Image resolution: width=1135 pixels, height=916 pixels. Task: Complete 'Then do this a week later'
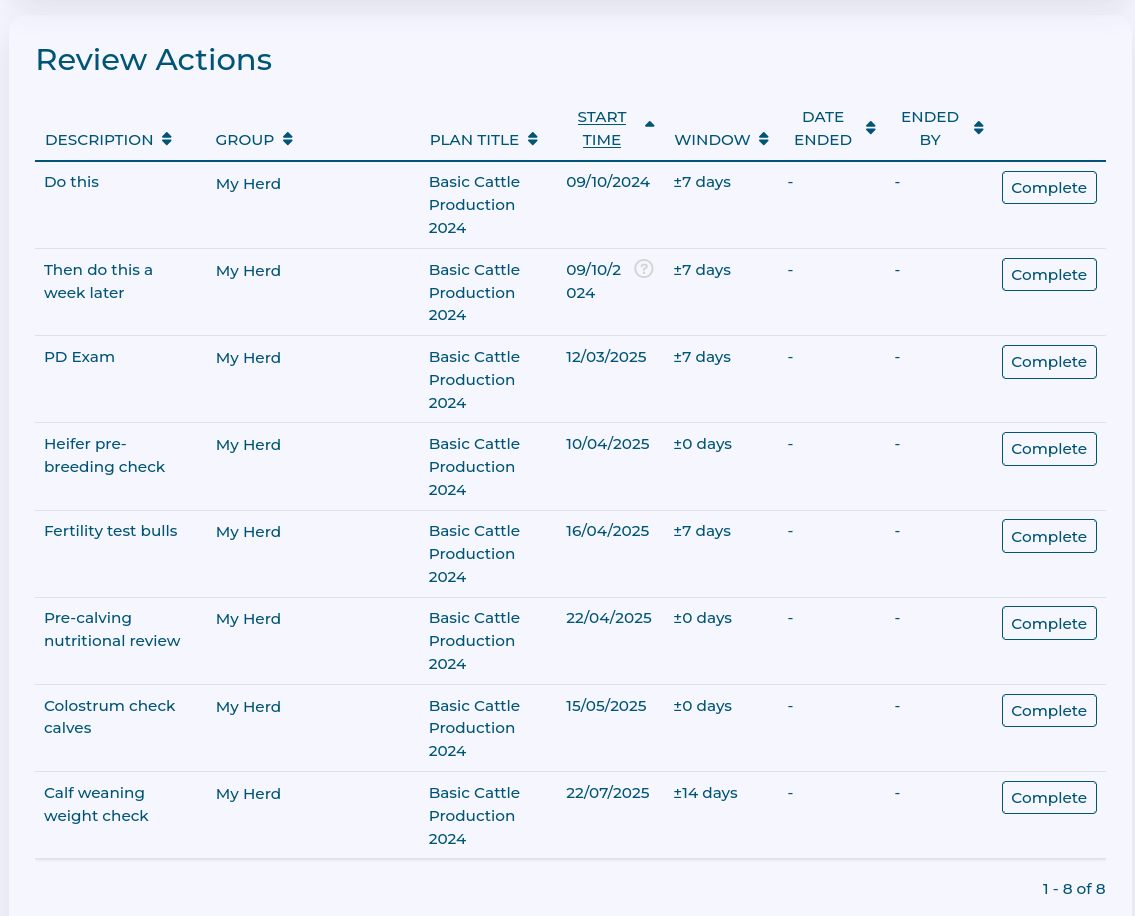coord(1049,275)
